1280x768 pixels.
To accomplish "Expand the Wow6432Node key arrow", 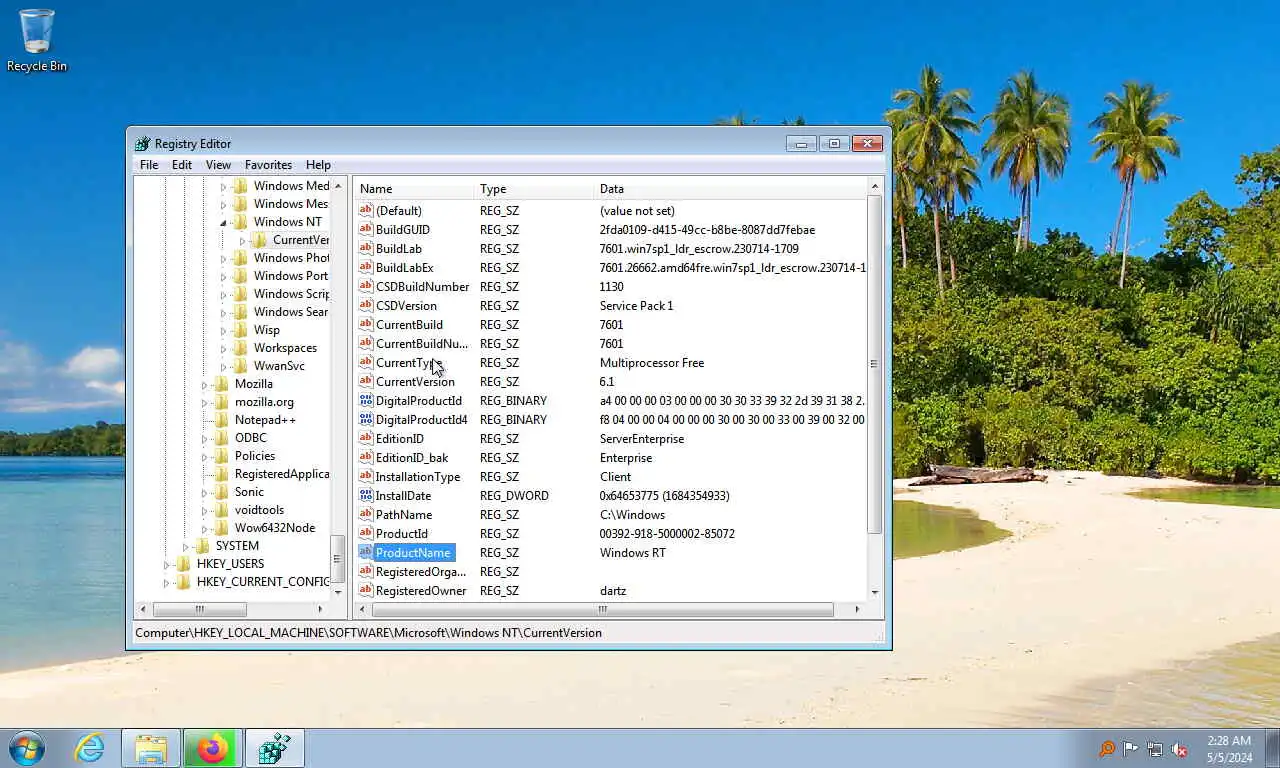I will (x=205, y=528).
